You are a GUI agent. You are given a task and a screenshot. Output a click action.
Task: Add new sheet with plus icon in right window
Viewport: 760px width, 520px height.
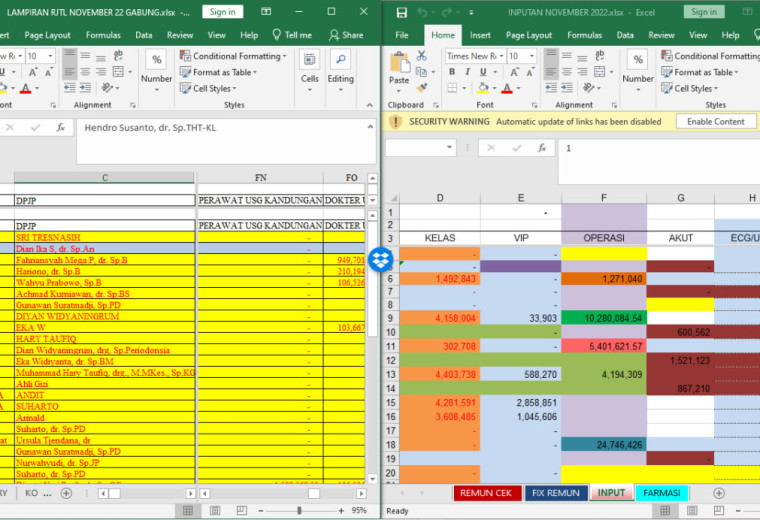(719, 493)
